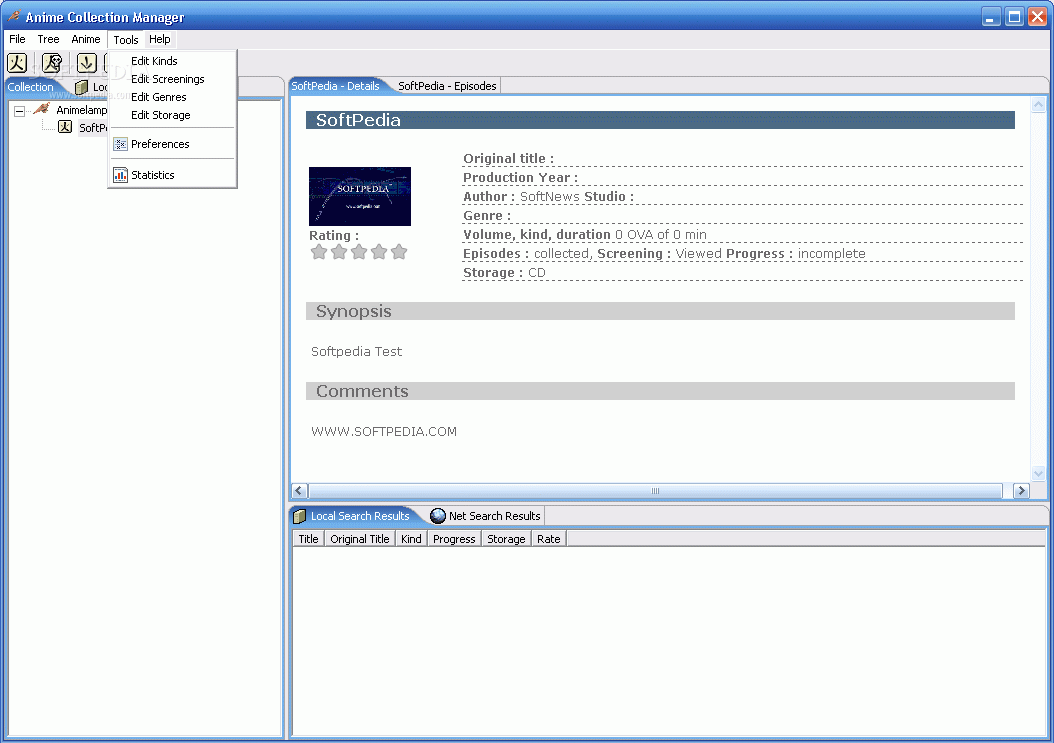The width and height of the screenshot is (1054, 743).
Task: Click the globe icon on Net Search tab
Action: click(x=438, y=516)
